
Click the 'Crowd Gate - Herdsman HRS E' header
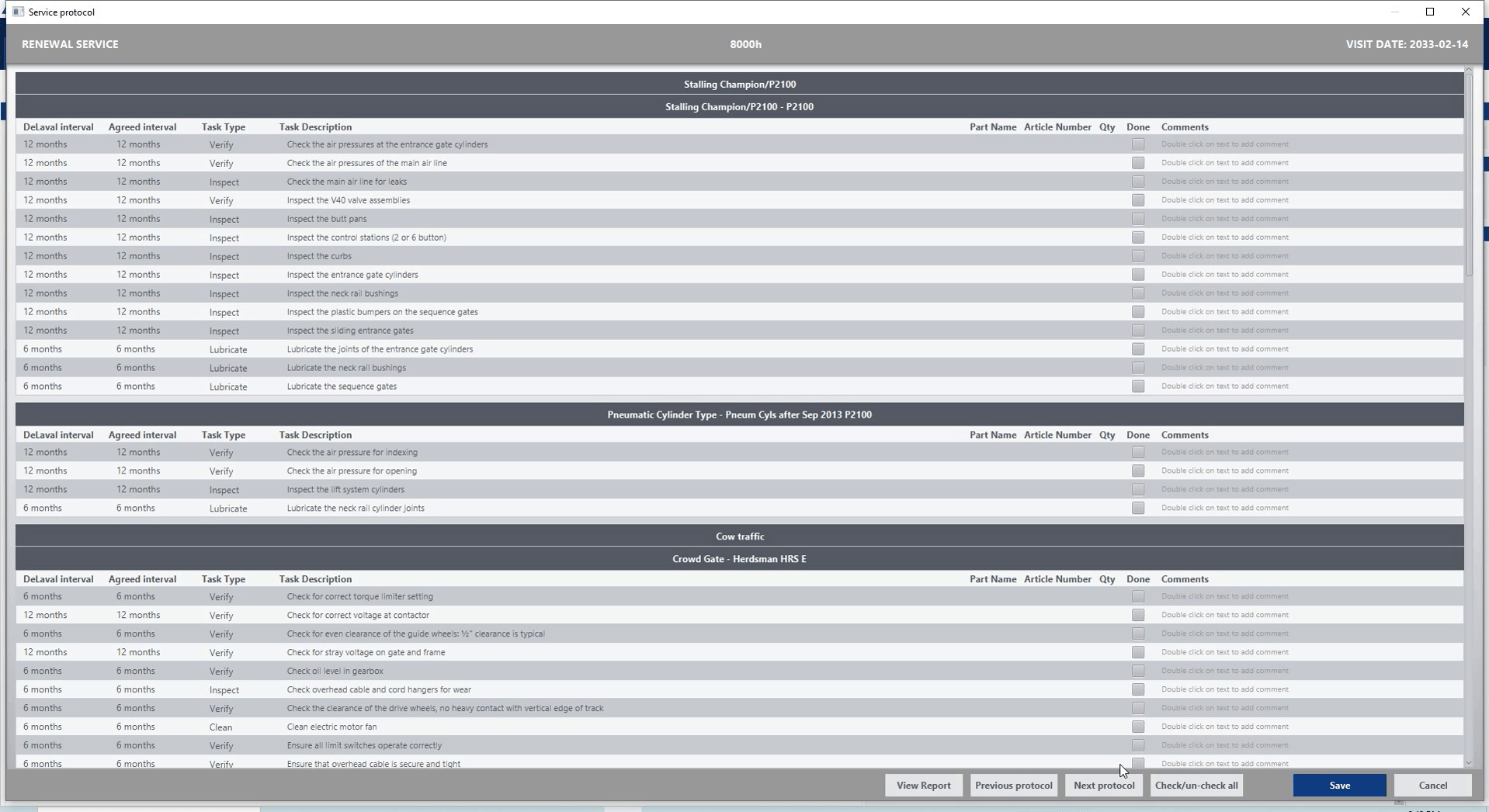point(739,559)
